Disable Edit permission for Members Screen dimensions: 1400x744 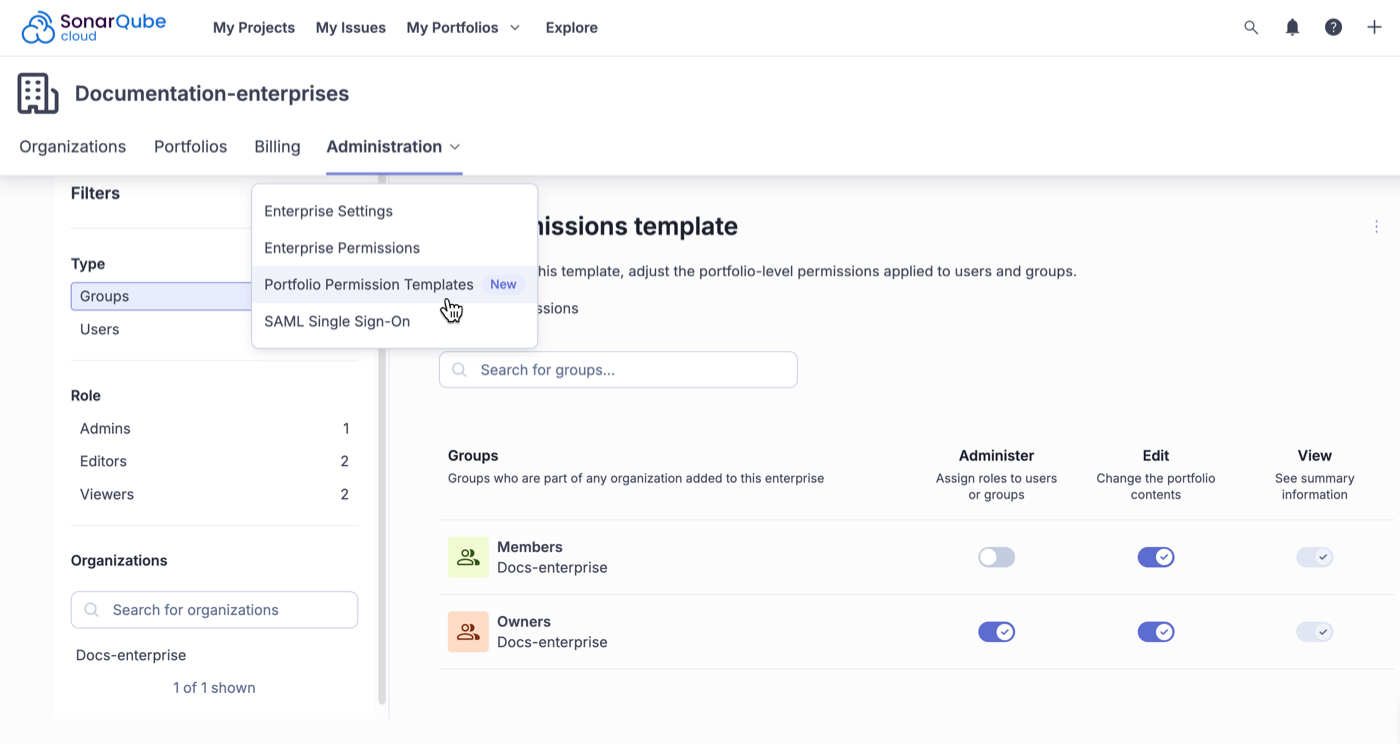(1156, 557)
